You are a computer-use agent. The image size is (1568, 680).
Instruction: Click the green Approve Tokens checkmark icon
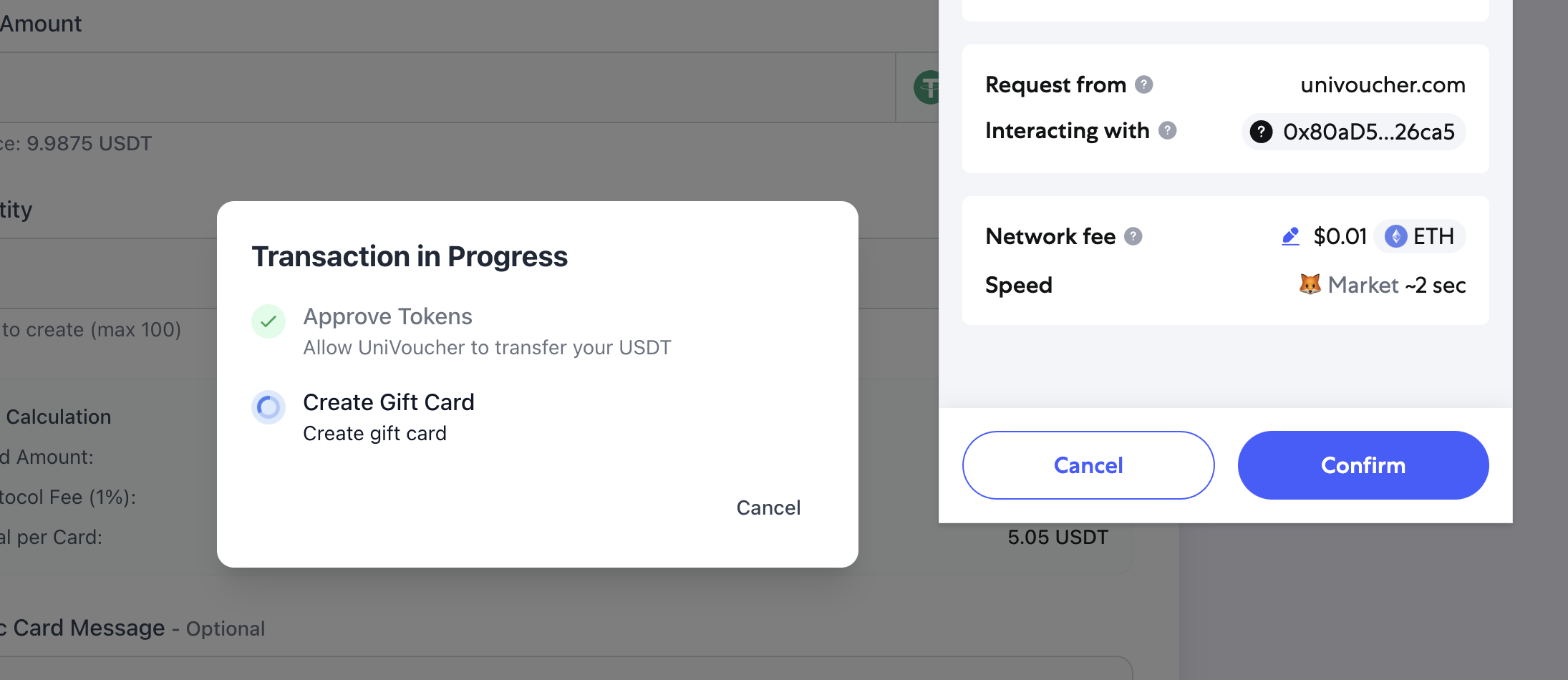pyautogui.click(x=268, y=321)
